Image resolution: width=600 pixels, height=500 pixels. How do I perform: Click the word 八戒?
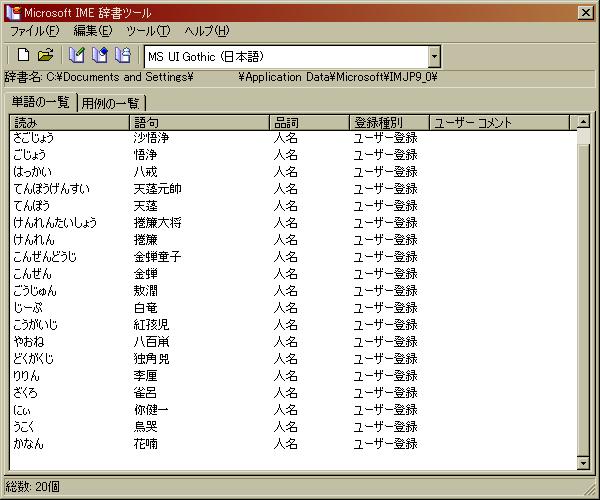(x=145, y=172)
